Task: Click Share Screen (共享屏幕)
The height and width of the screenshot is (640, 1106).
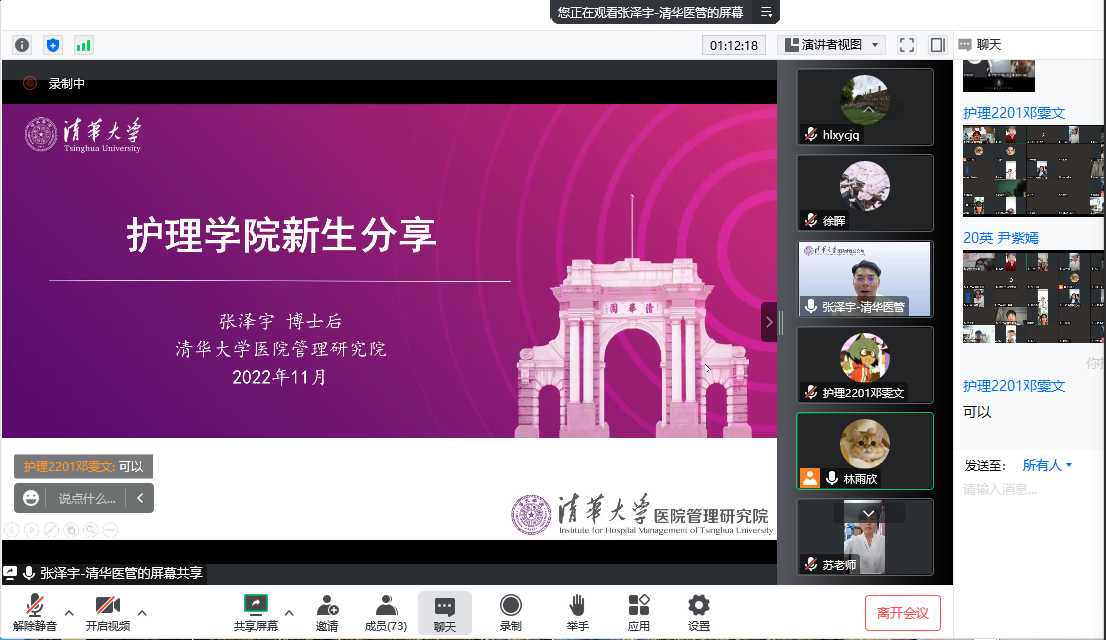Action: (256, 612)
